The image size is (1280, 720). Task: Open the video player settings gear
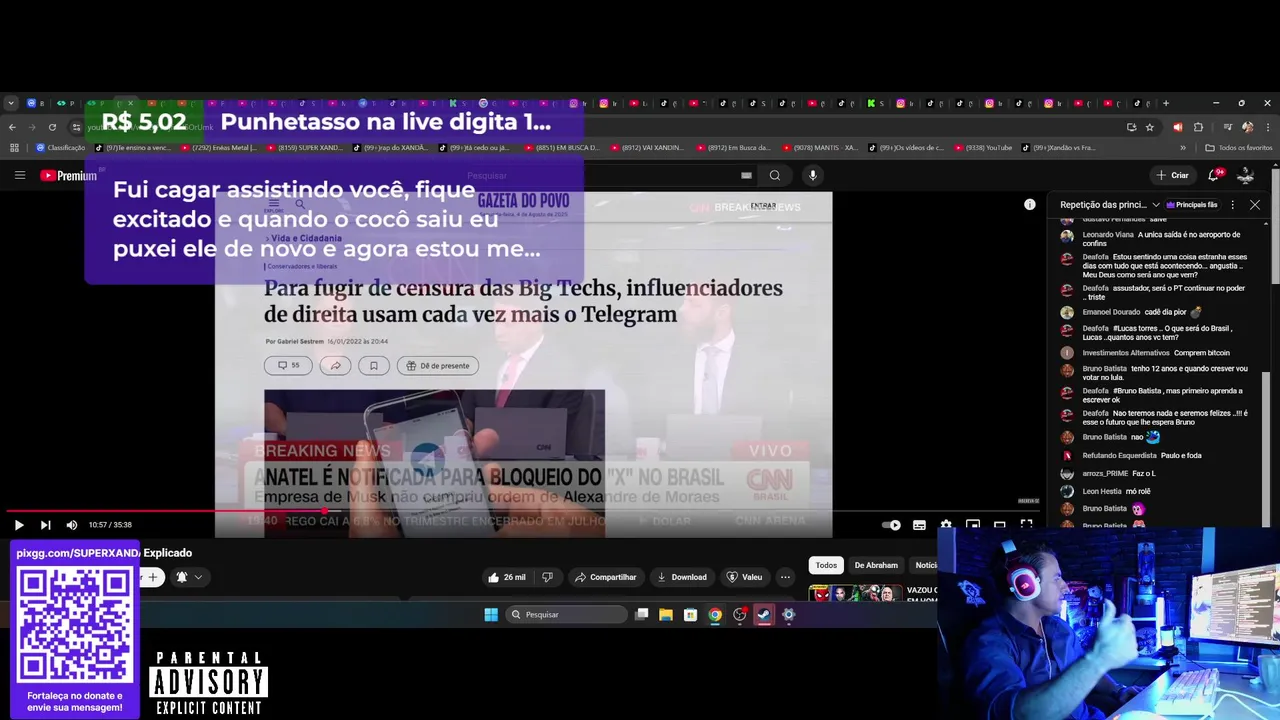(x=946, y=525)
